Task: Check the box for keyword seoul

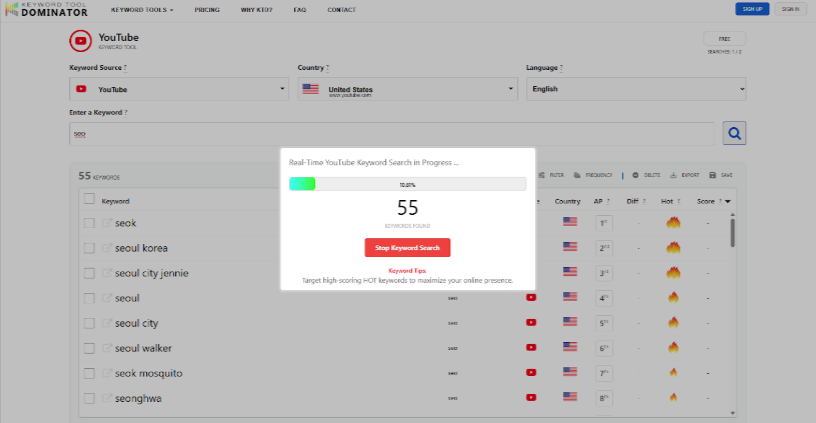Action: [x=89, y=298]
